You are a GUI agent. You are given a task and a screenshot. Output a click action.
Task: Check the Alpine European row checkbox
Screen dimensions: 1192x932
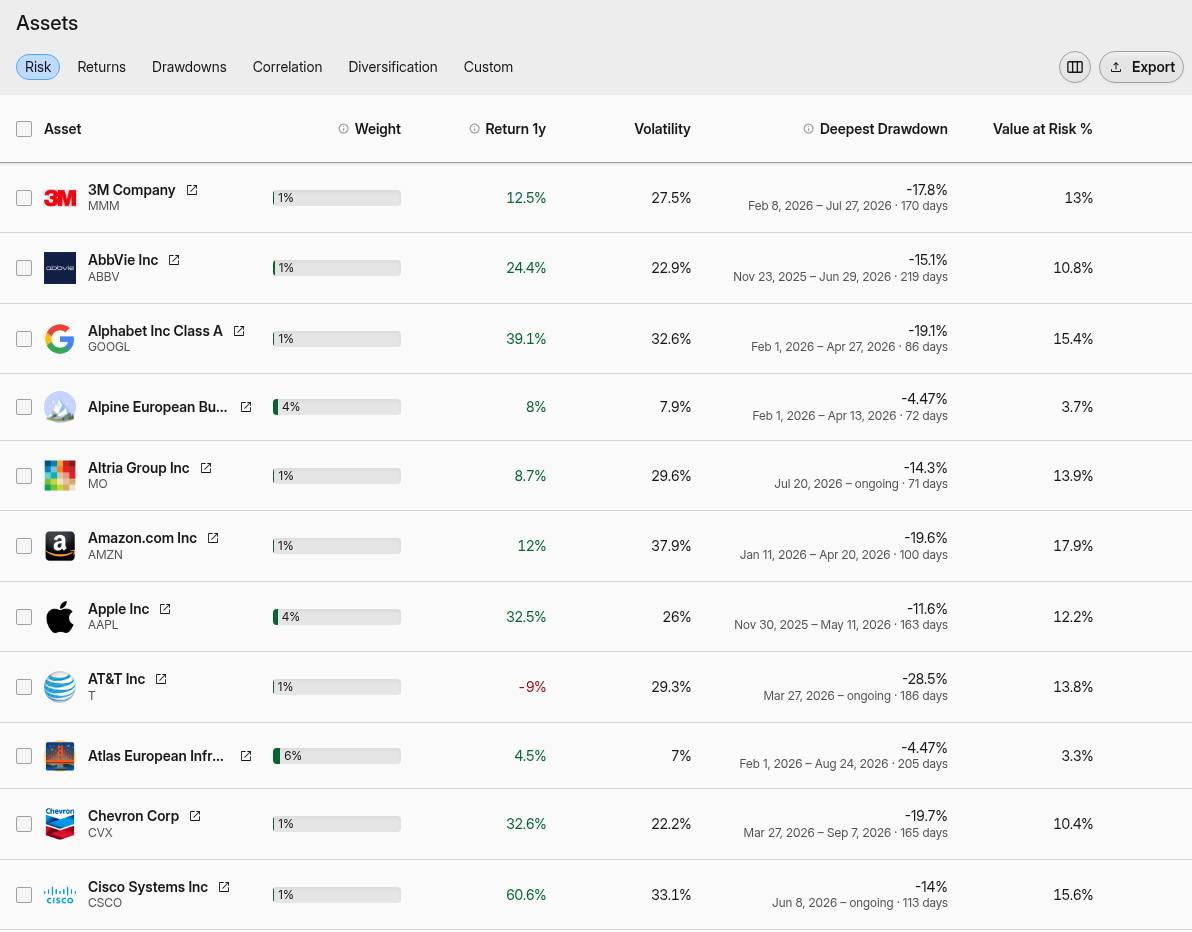pos(24,407)
